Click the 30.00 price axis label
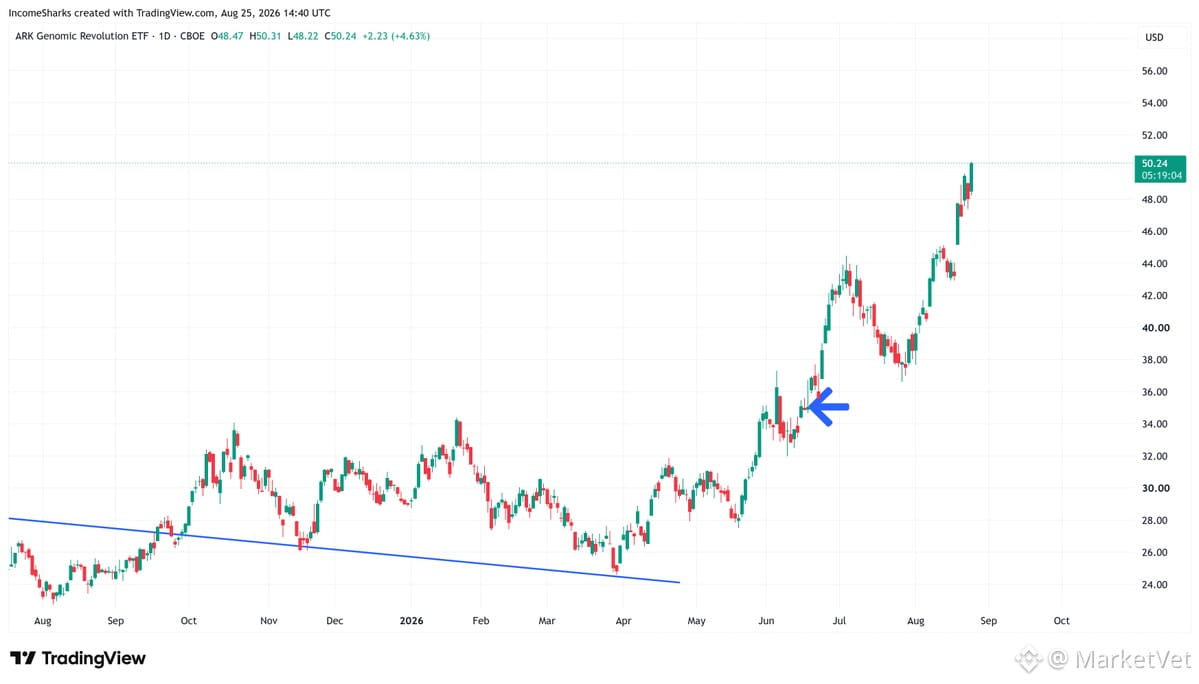The width and height of the screenshot is (1199, 684). (1155, 488)
